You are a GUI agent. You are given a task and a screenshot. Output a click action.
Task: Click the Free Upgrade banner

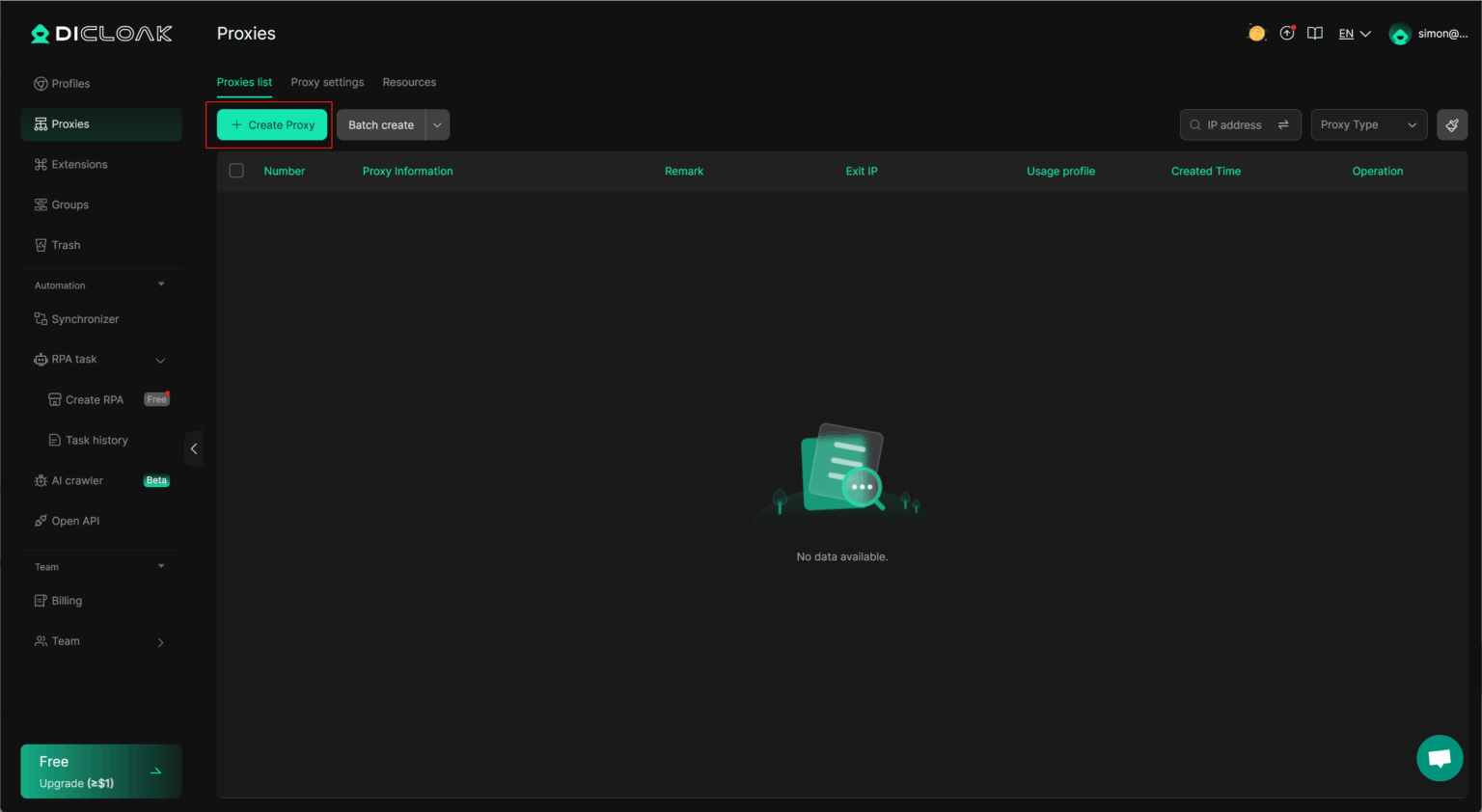(x=100, y=771)
